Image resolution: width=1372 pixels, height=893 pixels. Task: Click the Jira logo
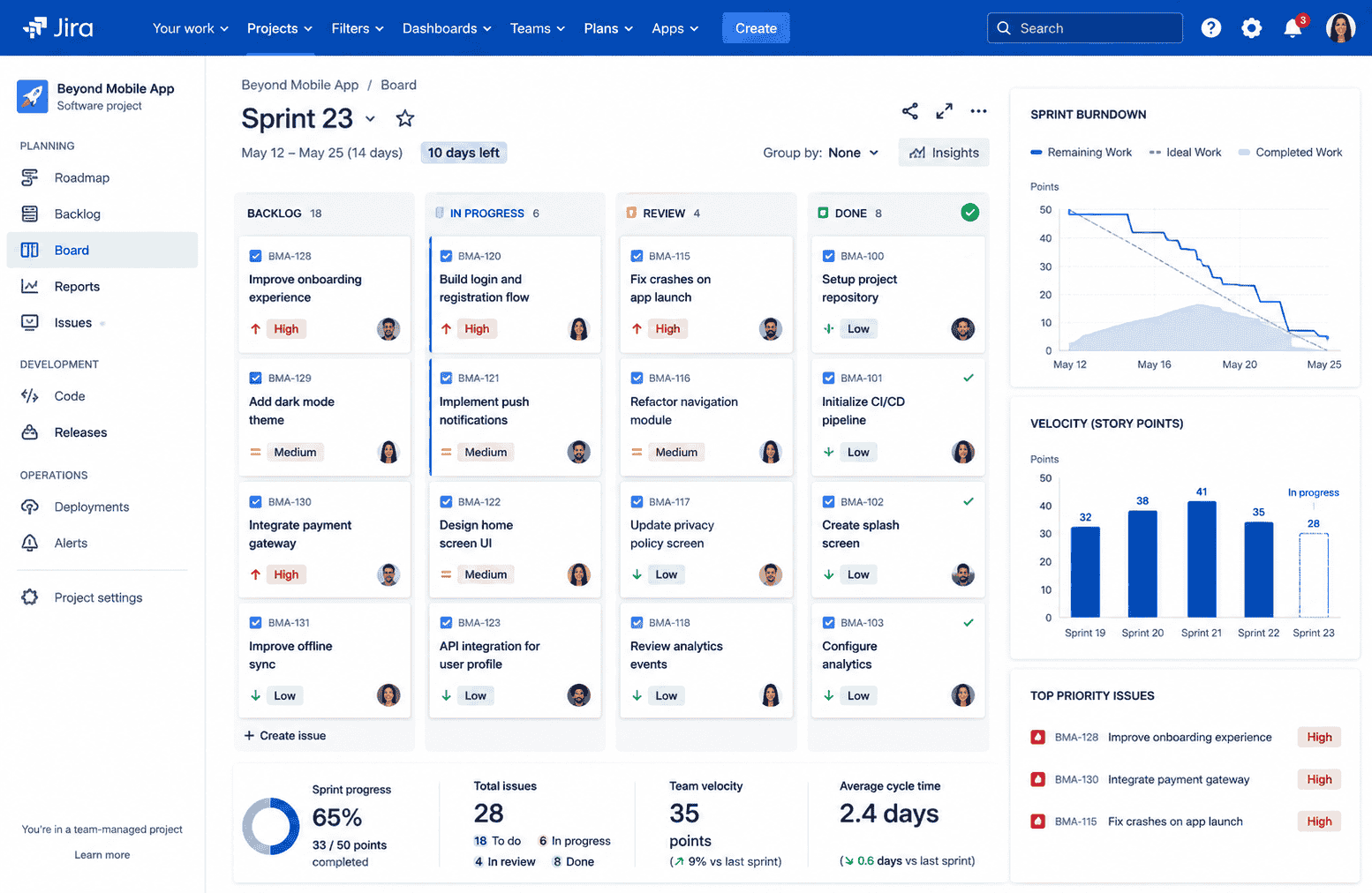pos(58,27)
